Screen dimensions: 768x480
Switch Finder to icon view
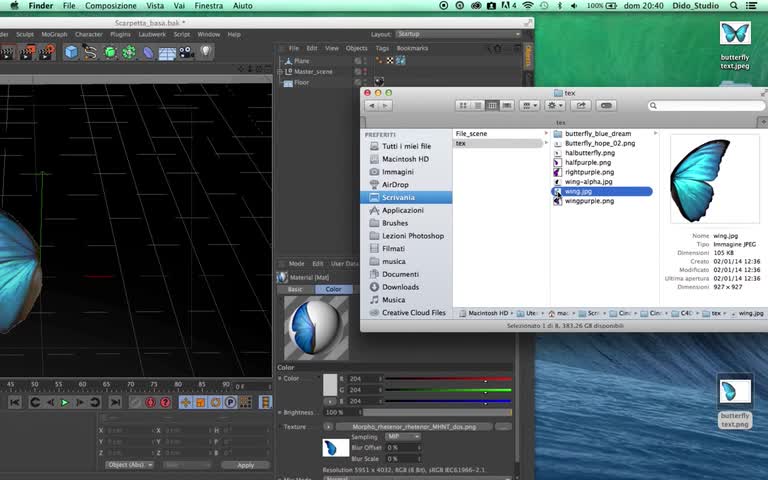click(462, 105)
